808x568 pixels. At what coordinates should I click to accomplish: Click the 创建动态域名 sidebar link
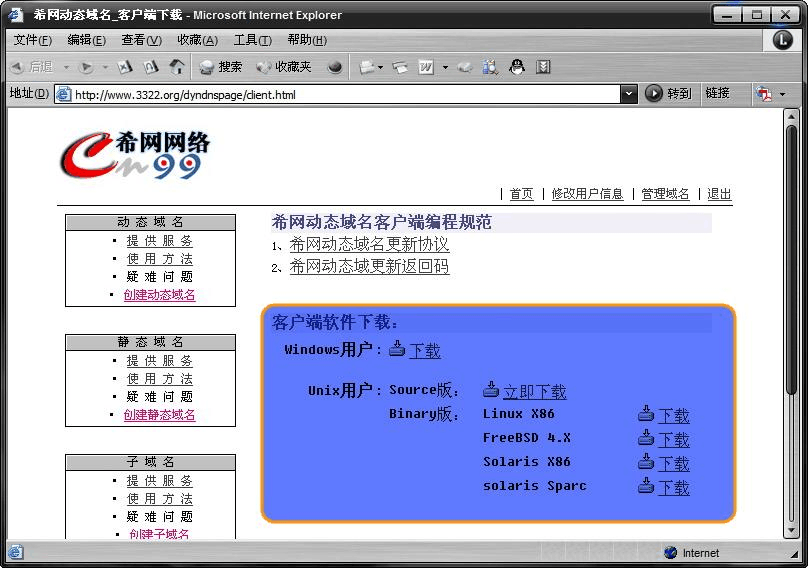pyautogui.click(x=159, y=295)
